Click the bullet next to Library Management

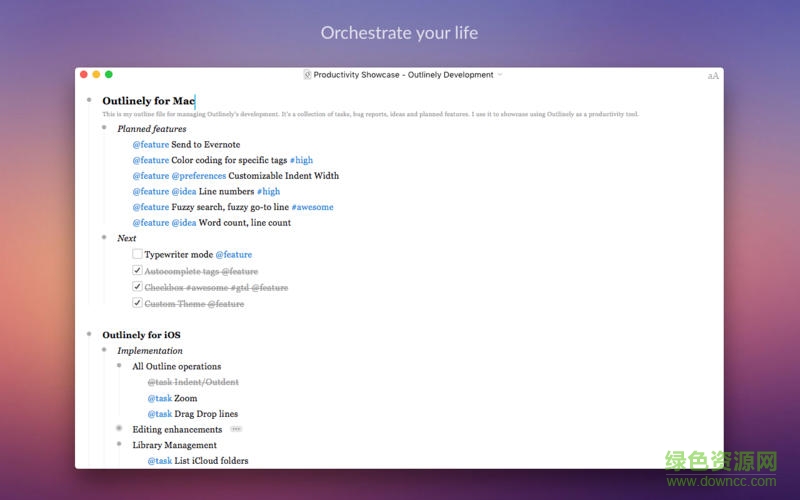coord(119,445)
